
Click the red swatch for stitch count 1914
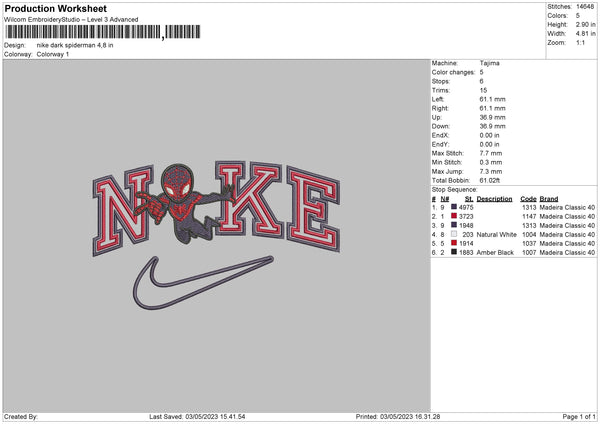(454, 243)
